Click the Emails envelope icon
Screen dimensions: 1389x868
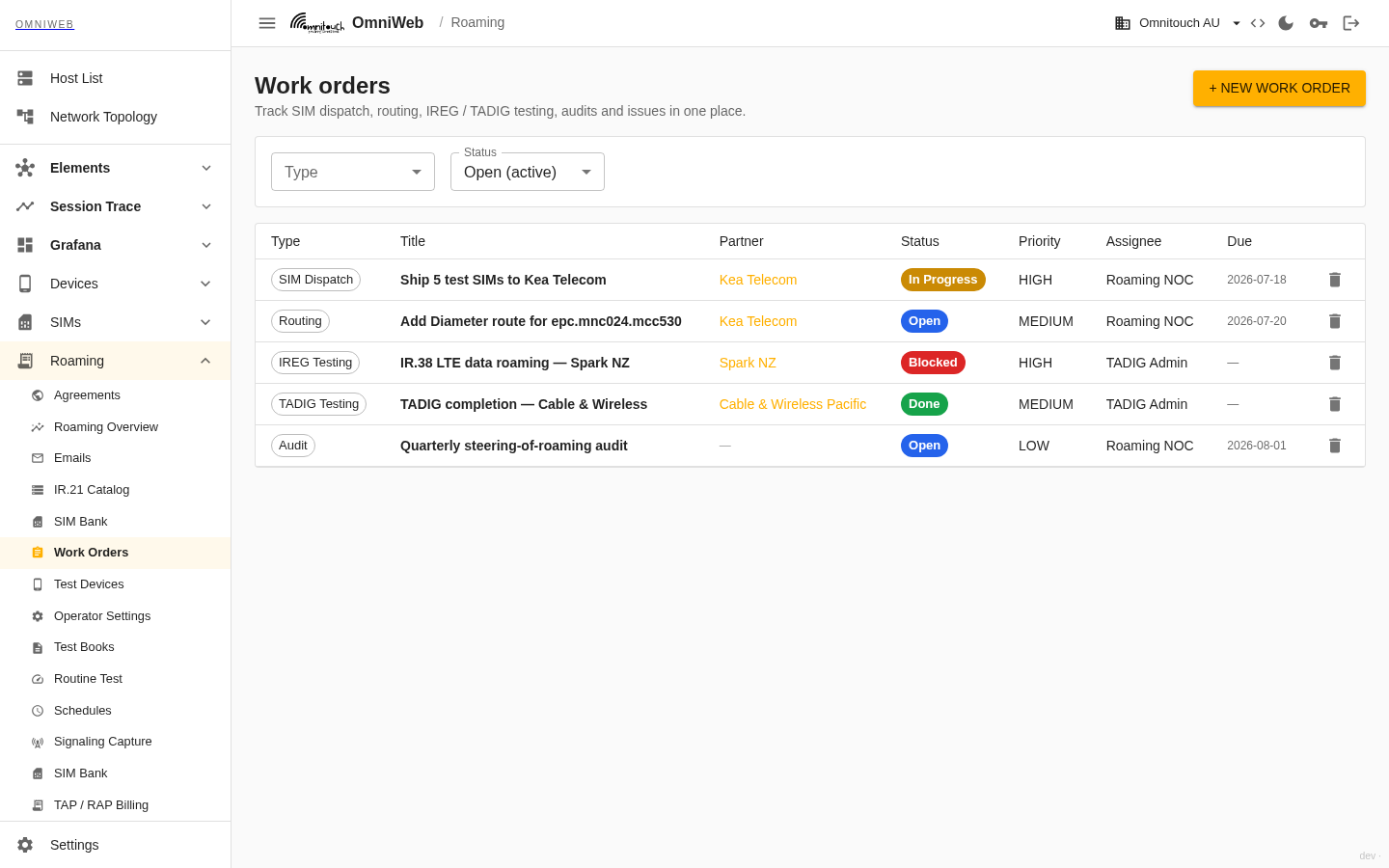pyautogui.click(x=38, y=458)
